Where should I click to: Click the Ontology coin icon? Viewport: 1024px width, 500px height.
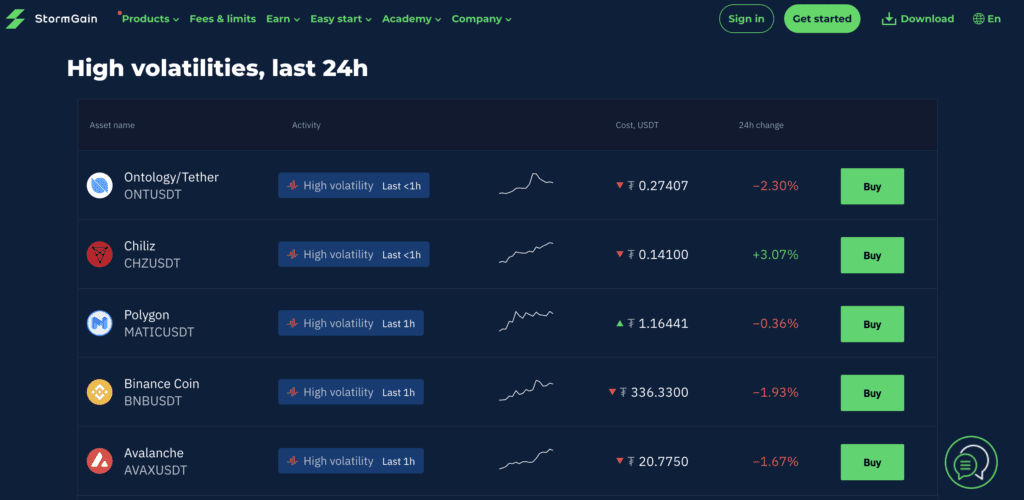click(100, 186)
